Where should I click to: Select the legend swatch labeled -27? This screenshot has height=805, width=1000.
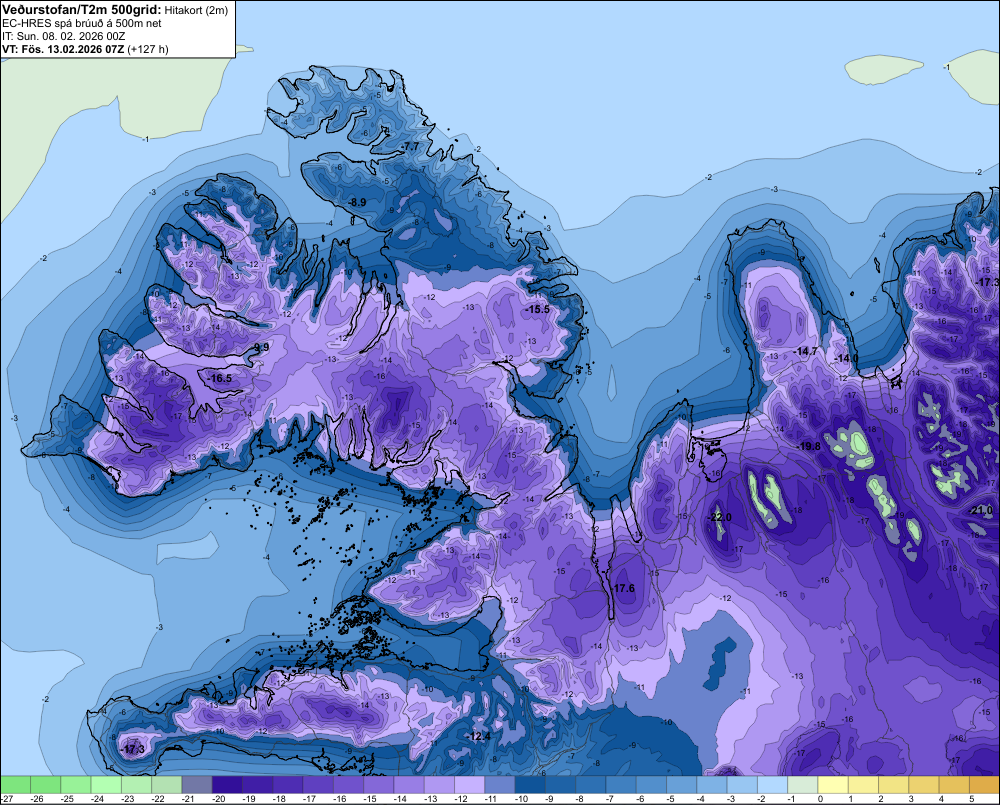tap(15, 784)
